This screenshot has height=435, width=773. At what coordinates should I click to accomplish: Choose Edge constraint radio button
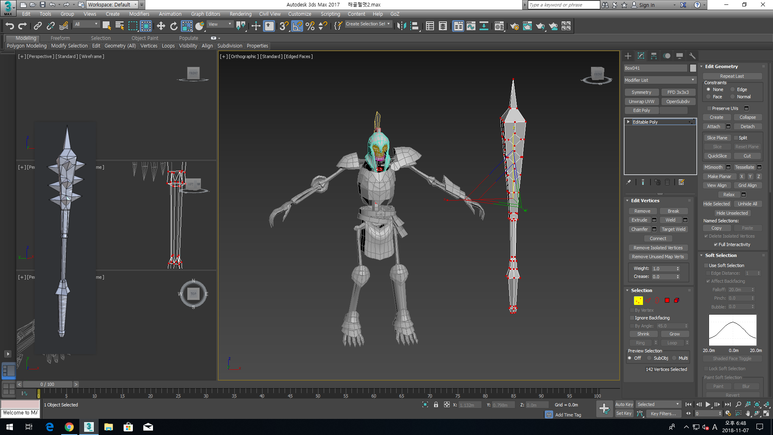[733, 89]
